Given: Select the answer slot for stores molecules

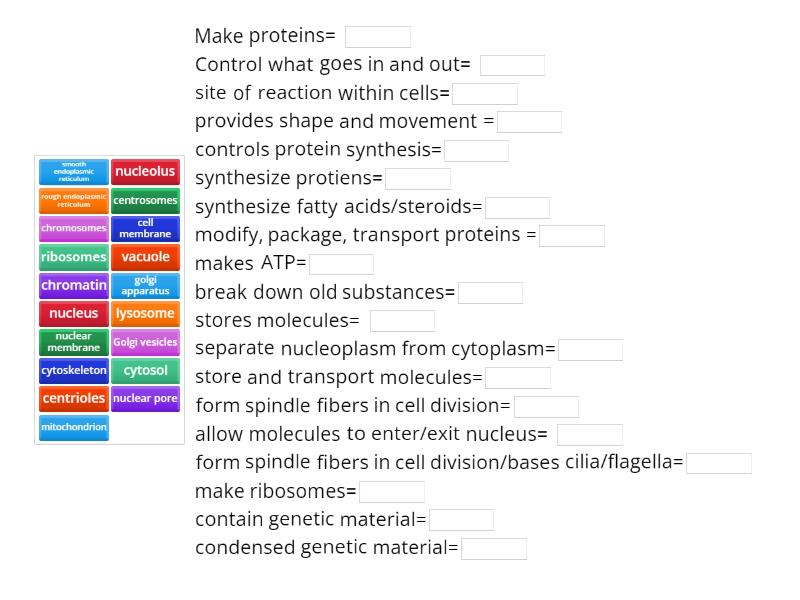Looking at the screenshot, I should pyautogui.click(x=402, y=321).
